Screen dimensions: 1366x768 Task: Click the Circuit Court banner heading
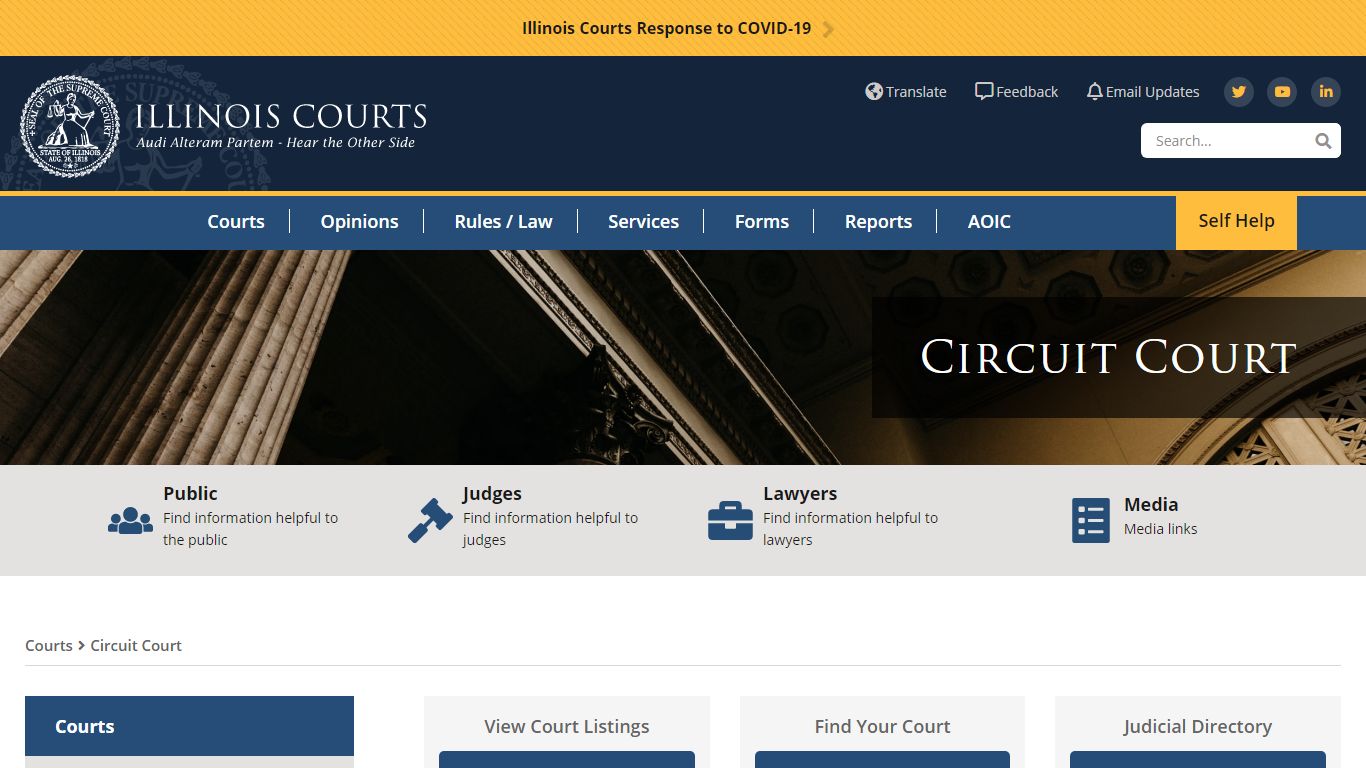[x=1108, y=357]
